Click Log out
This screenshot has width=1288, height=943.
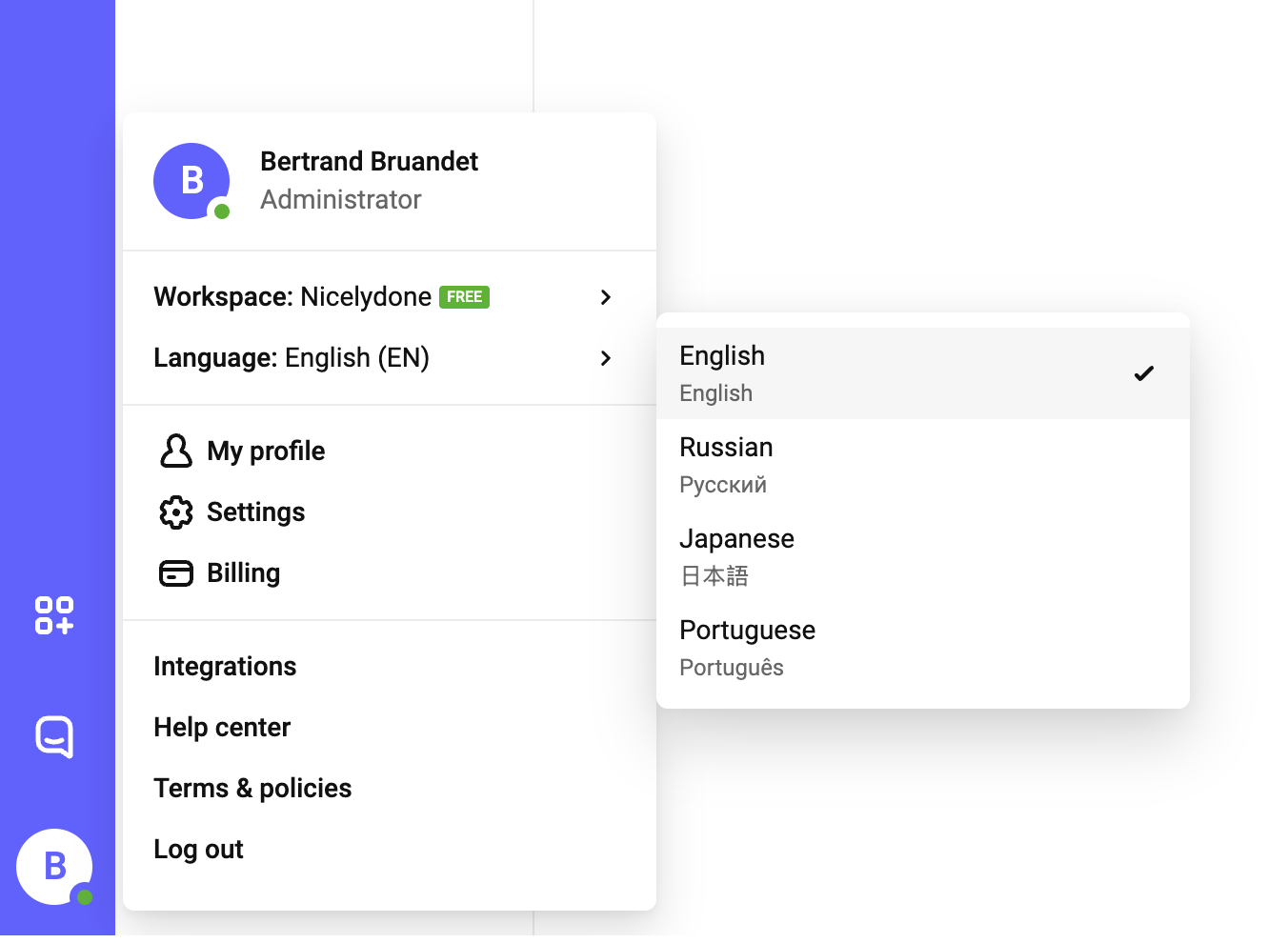[198, 850]
